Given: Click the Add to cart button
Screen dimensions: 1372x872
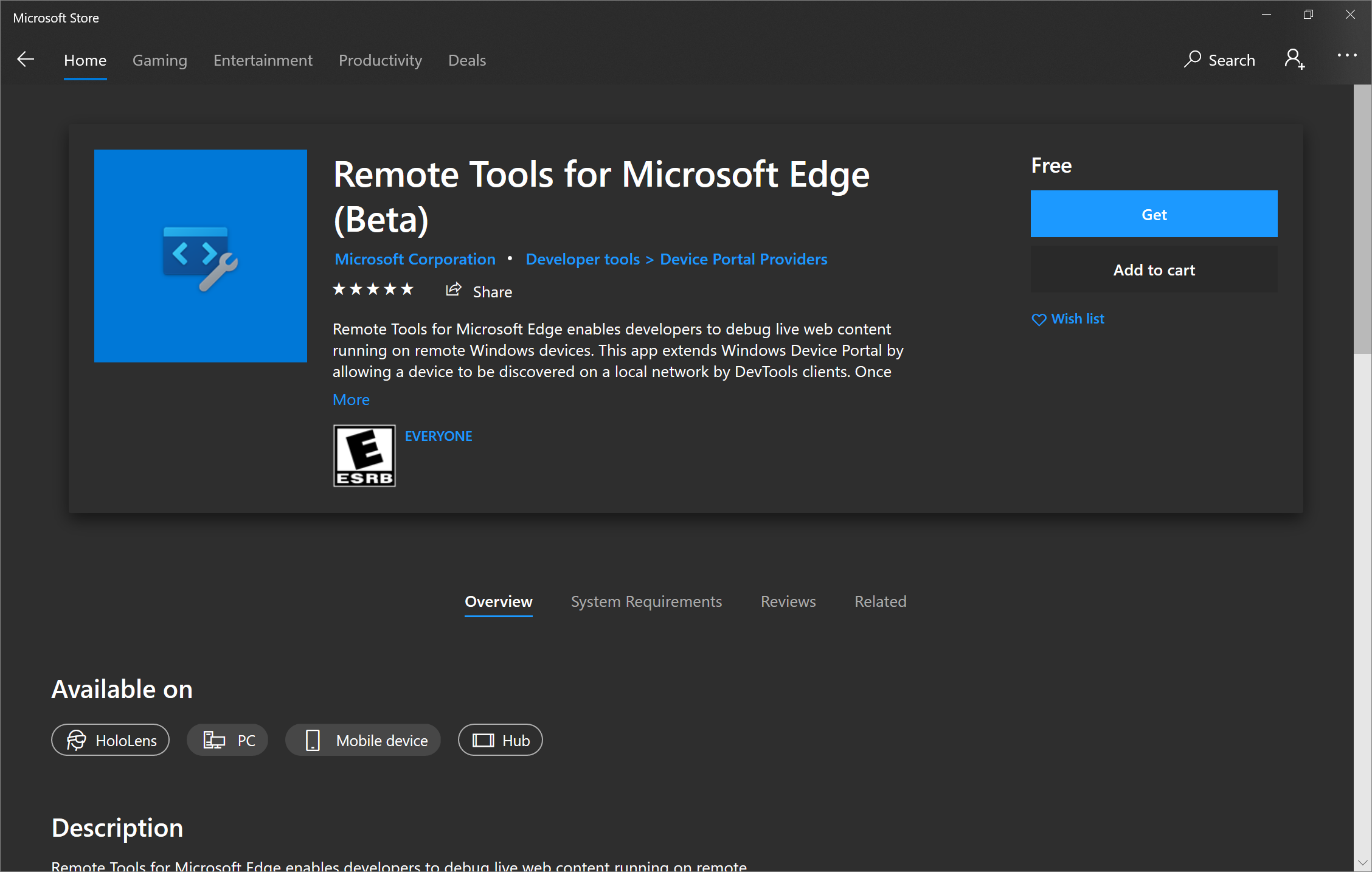Looking at the screenshot, I should (x=1154, y=269).
